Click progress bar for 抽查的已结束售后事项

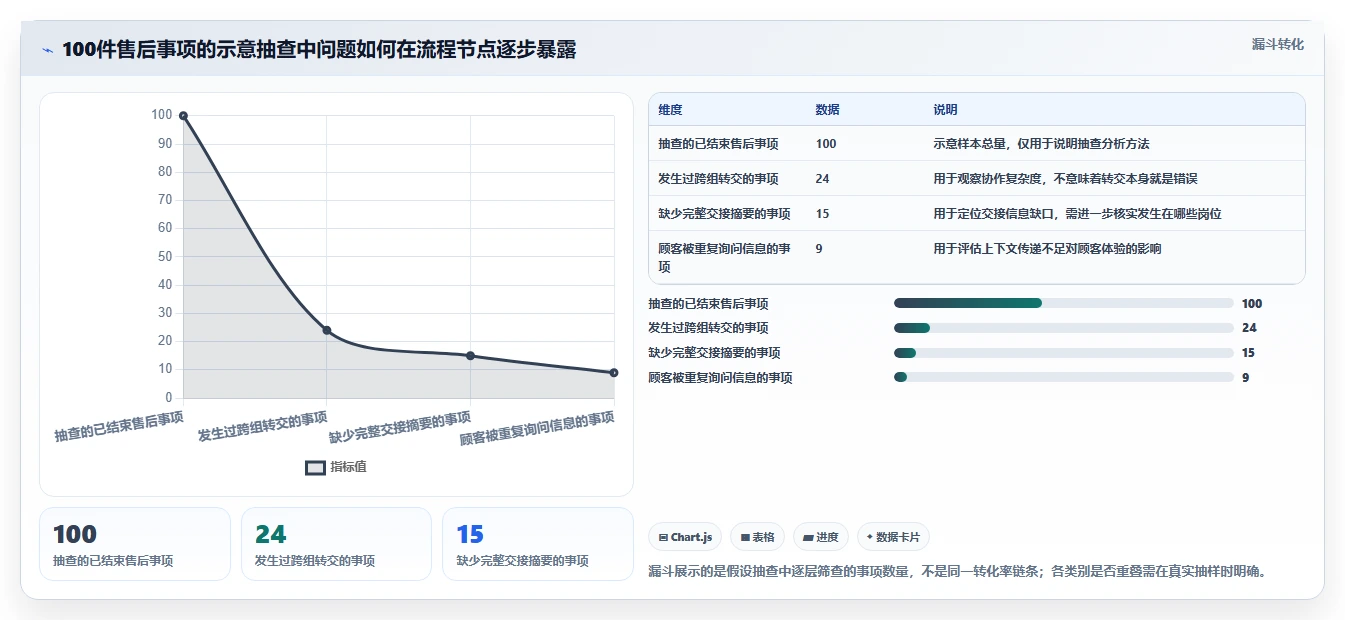(1064, 303)
